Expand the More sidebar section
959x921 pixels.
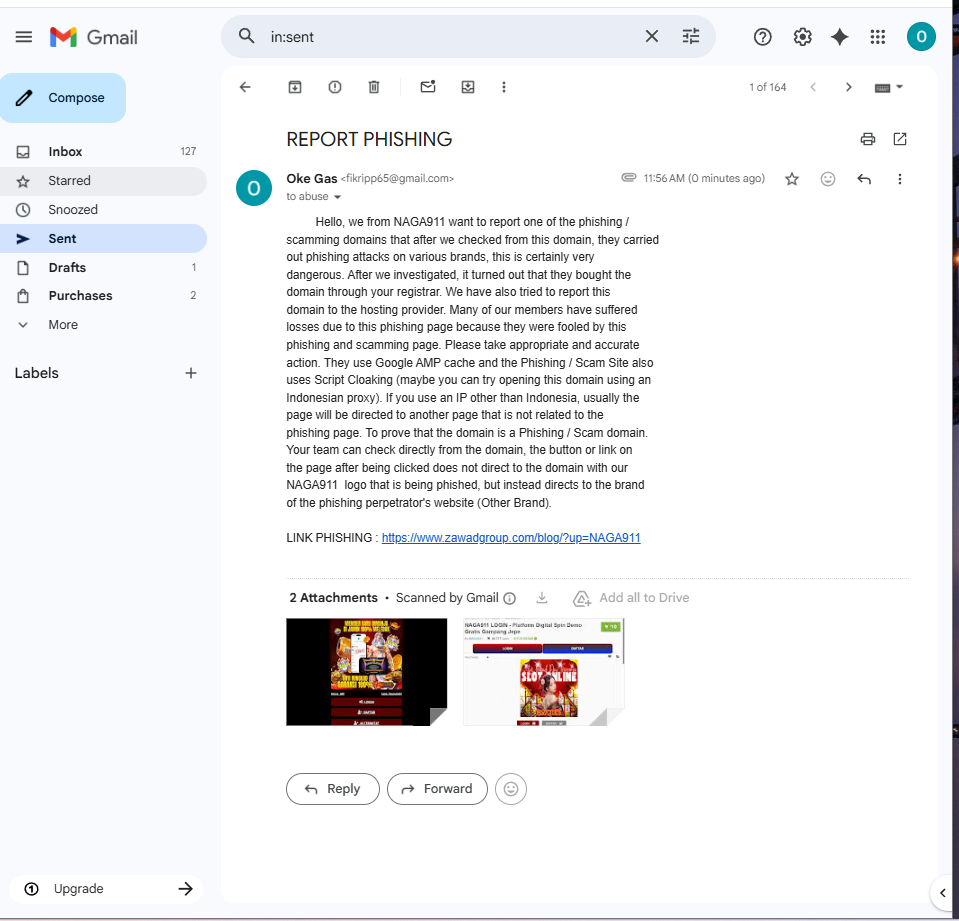pos(103,325)
